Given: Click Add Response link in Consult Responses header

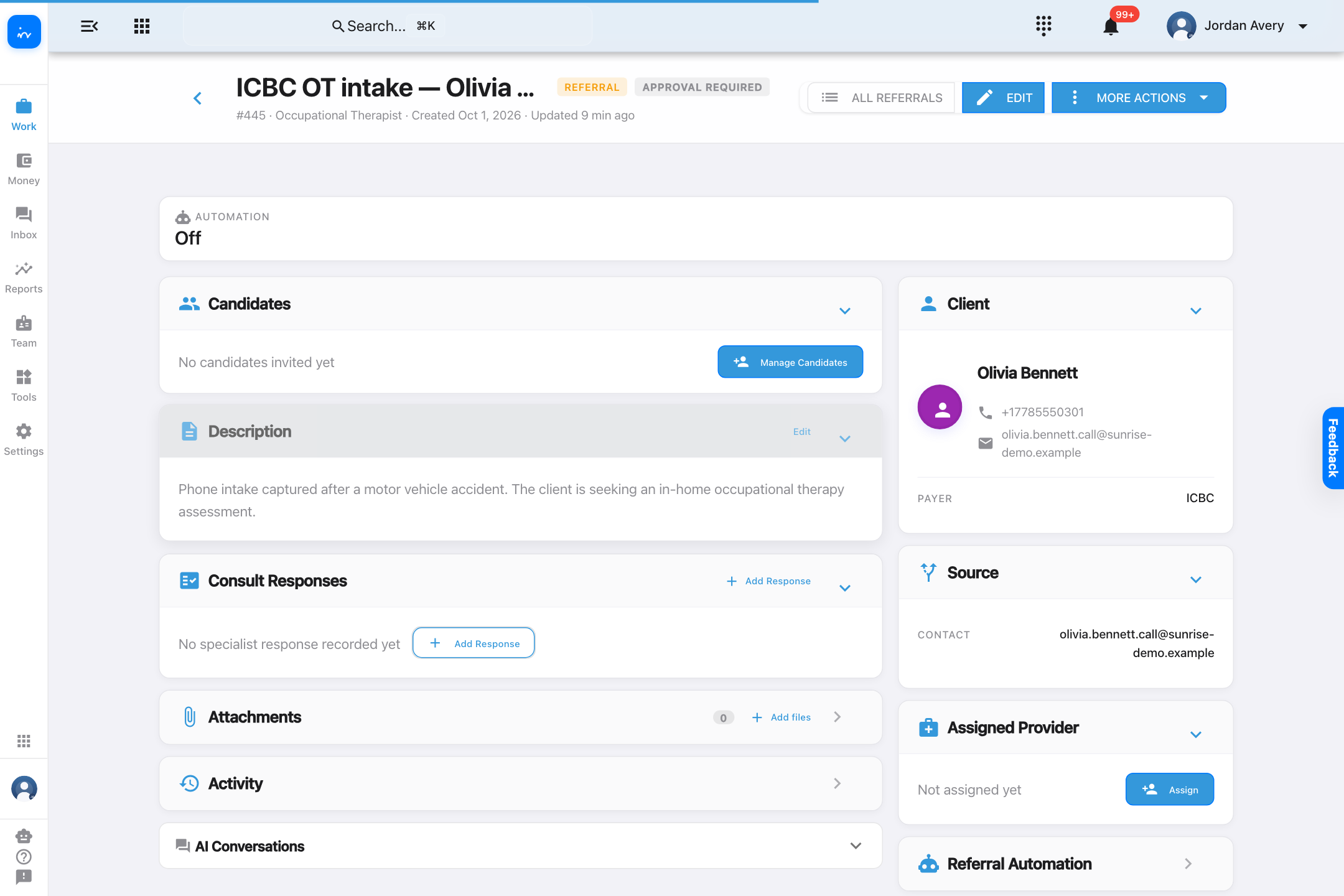Looking at the screenshot, I should (768, 581).
